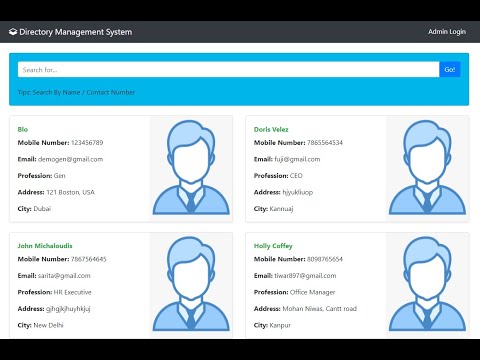Click the city Dubai
The height and width of the screenshot is (360, 480).
(x=42, y=209)
